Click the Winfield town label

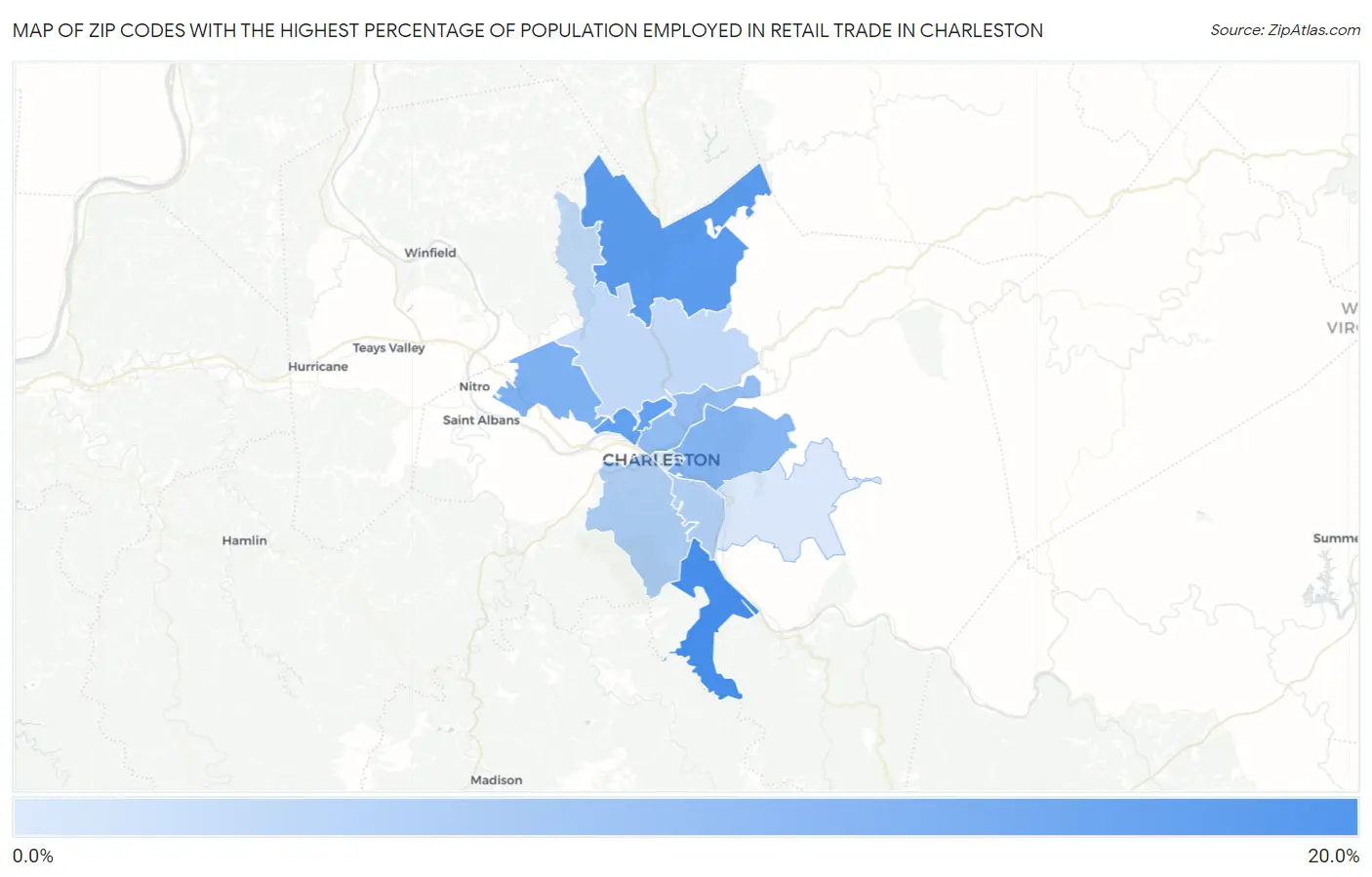pos(430,253)
